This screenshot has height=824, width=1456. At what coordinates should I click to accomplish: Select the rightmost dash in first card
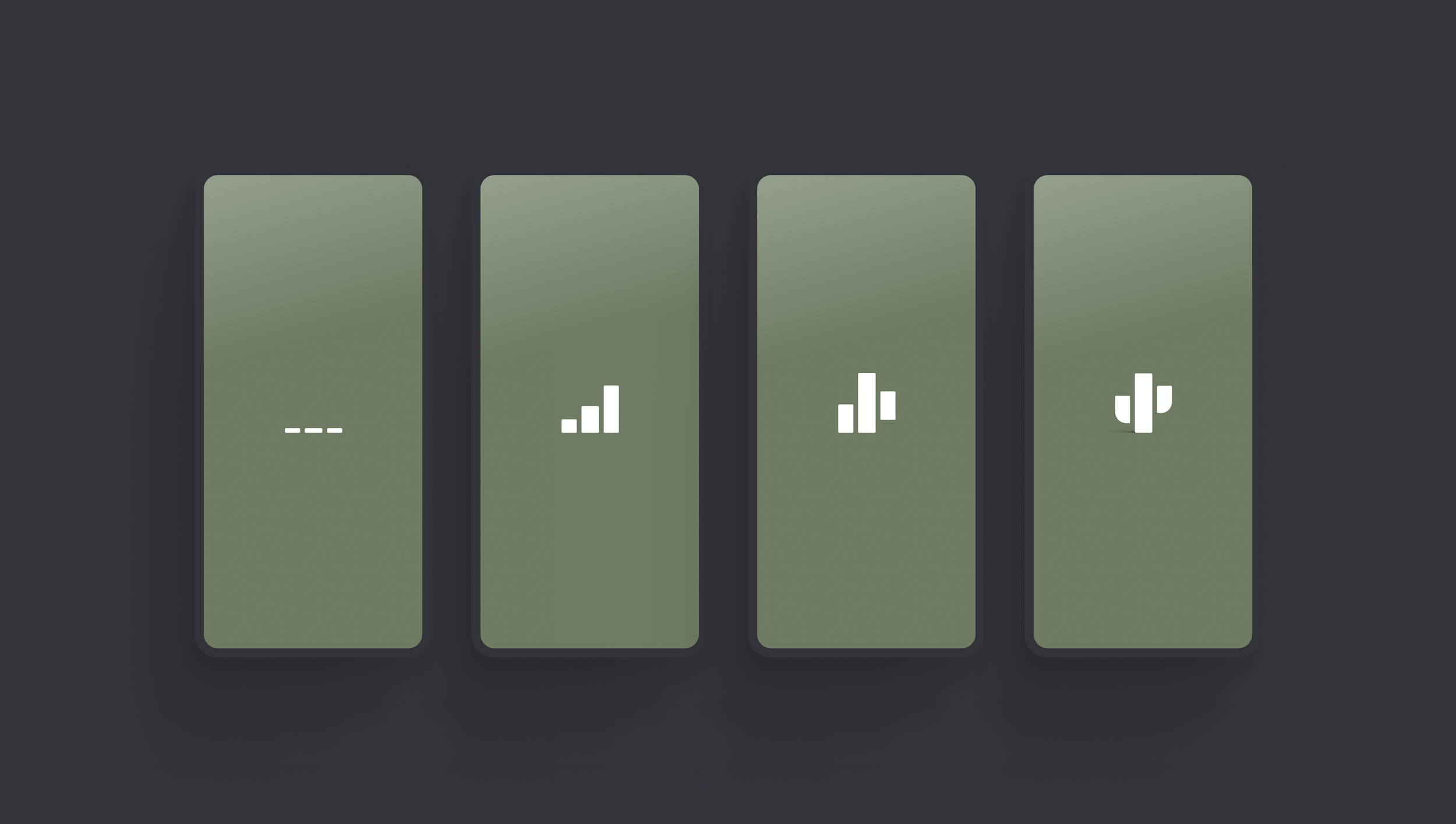coord(335,431)
